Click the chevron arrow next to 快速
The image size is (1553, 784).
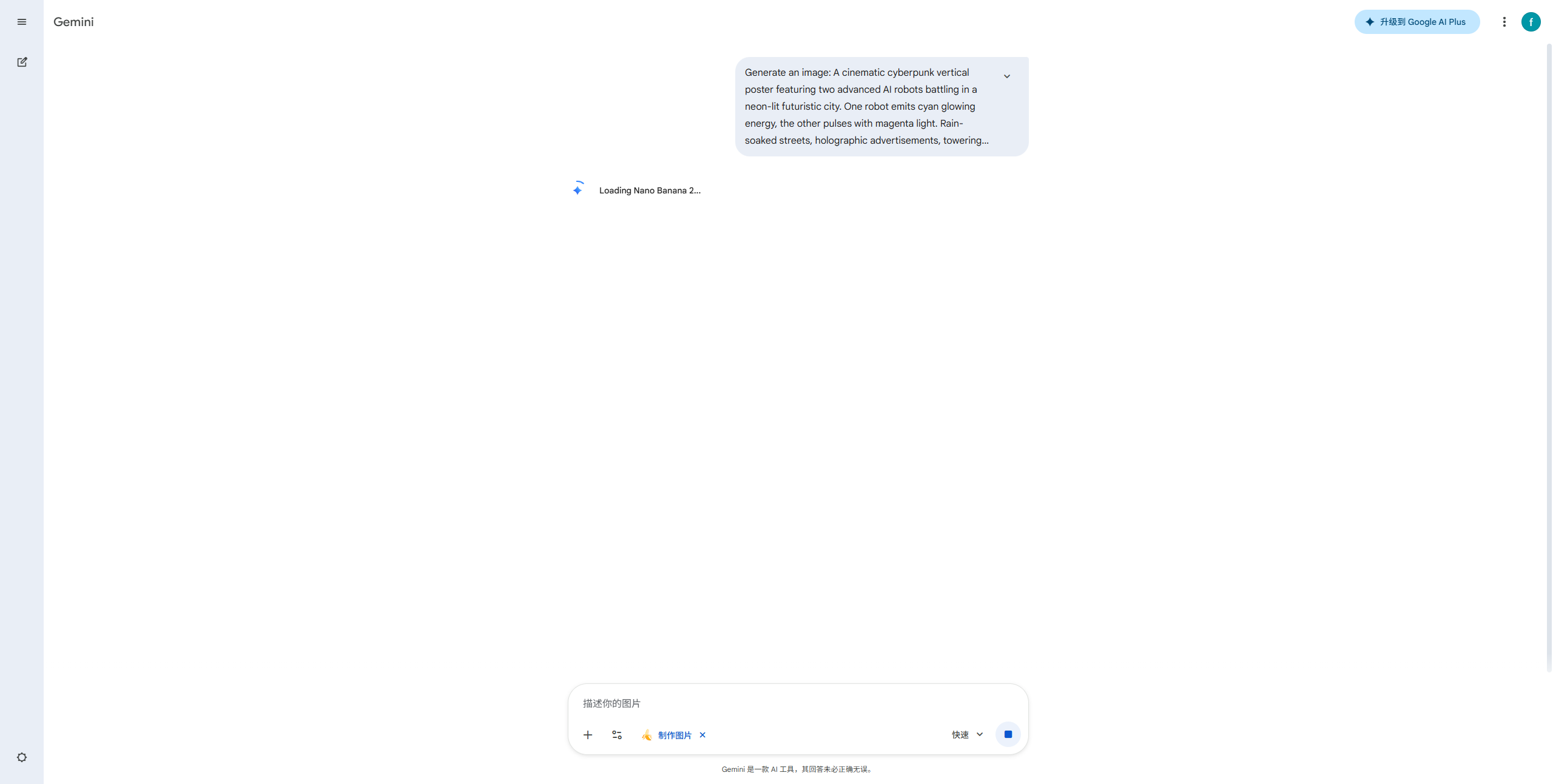pos(980,735)
